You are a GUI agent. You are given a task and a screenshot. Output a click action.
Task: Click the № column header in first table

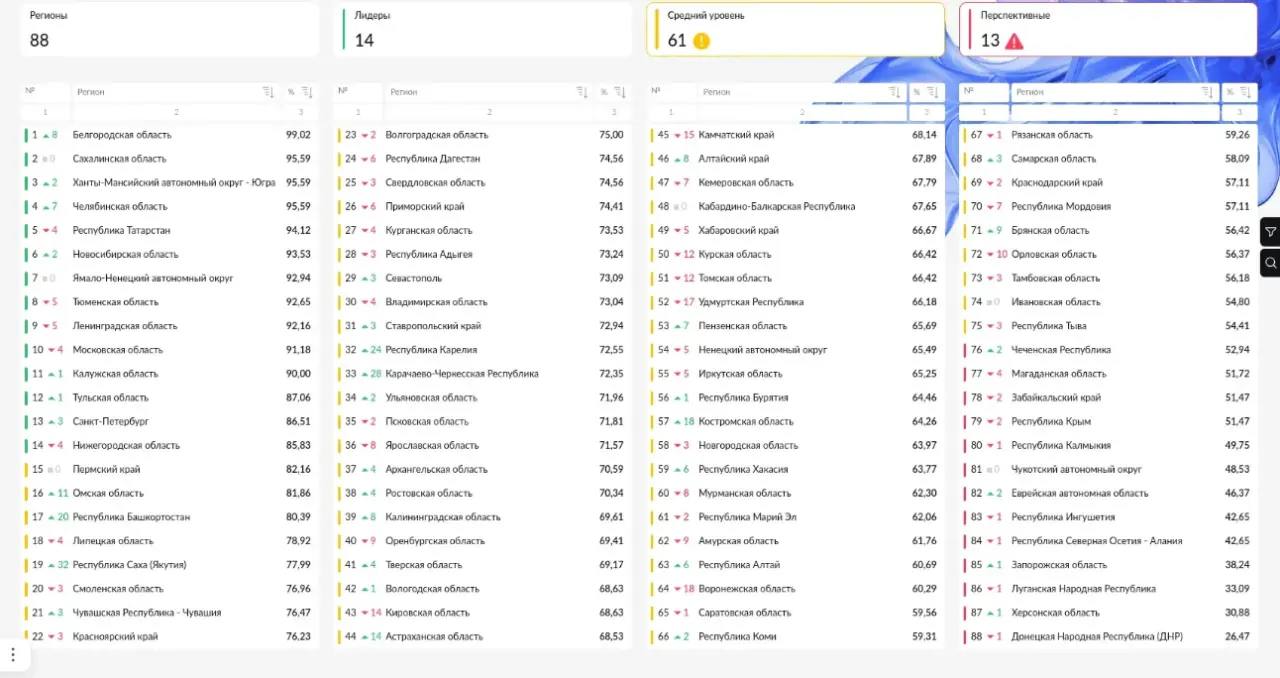pos(30,91)
